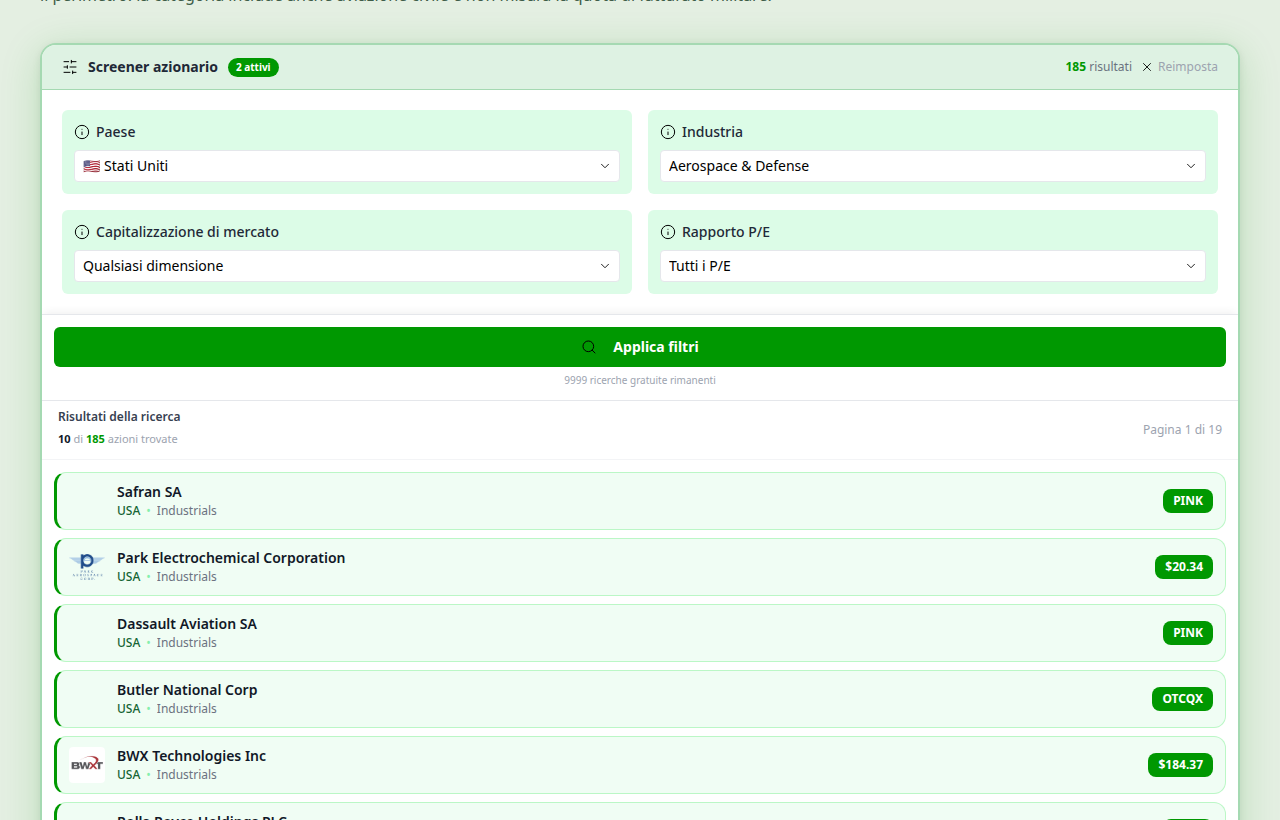The width and height of the screenshot is (1280, 820).
Task: Click the $20.34 price badge
Action: (1184, 567)
